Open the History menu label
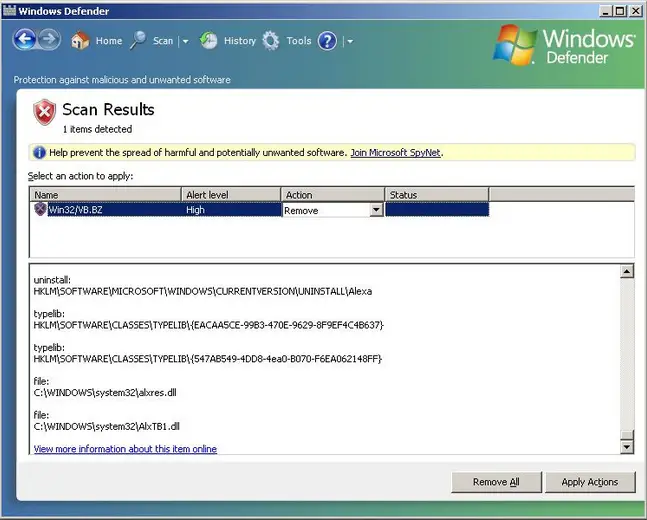The height and width of the screenshot is (520, 647). pyautogui.click(x=240, y=41)
